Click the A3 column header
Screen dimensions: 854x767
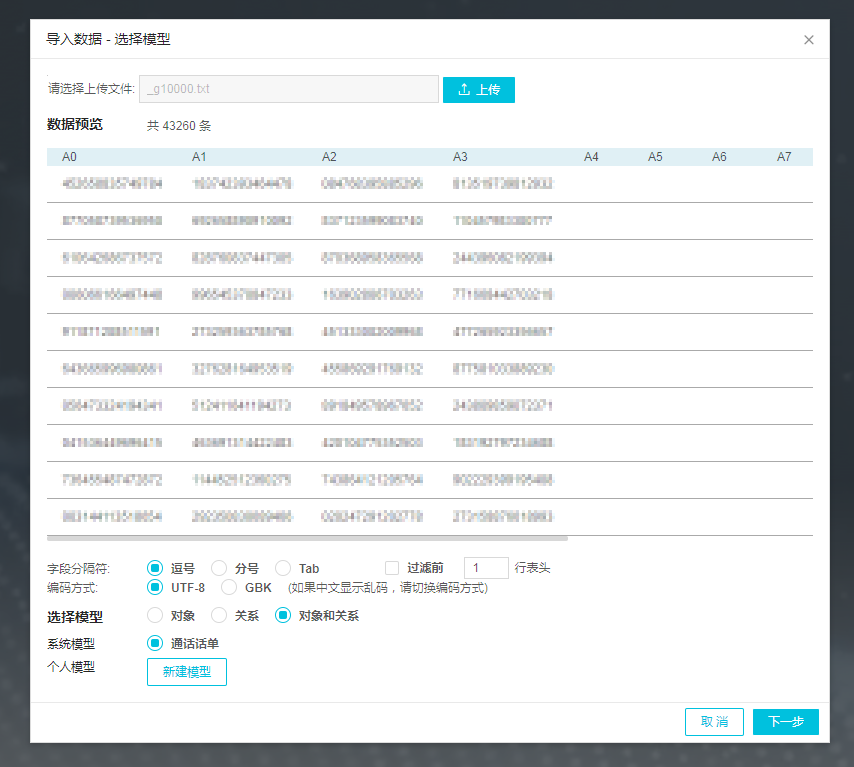[x=460, y=157]
